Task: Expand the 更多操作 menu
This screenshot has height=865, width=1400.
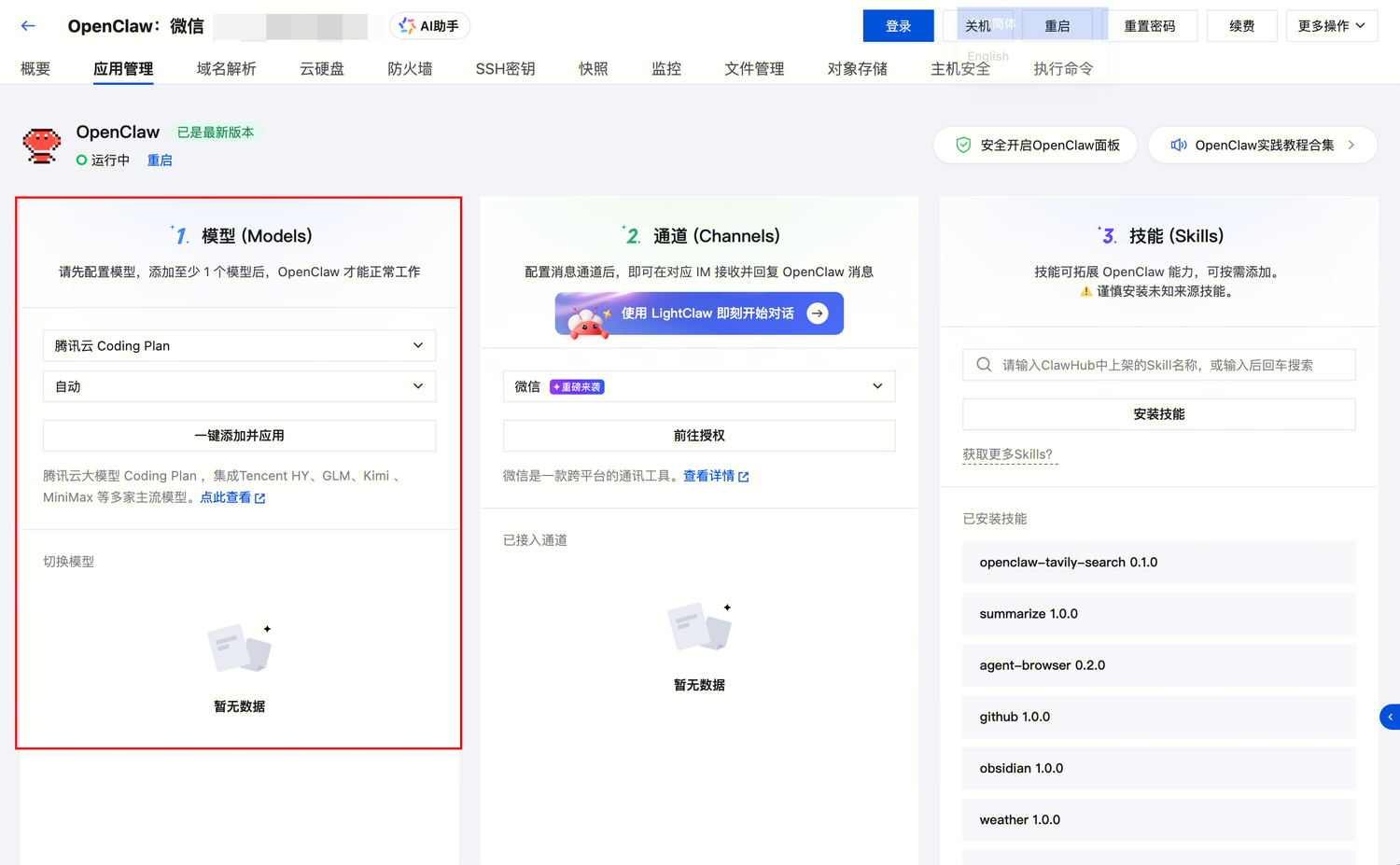Action: click(1332, 25)
